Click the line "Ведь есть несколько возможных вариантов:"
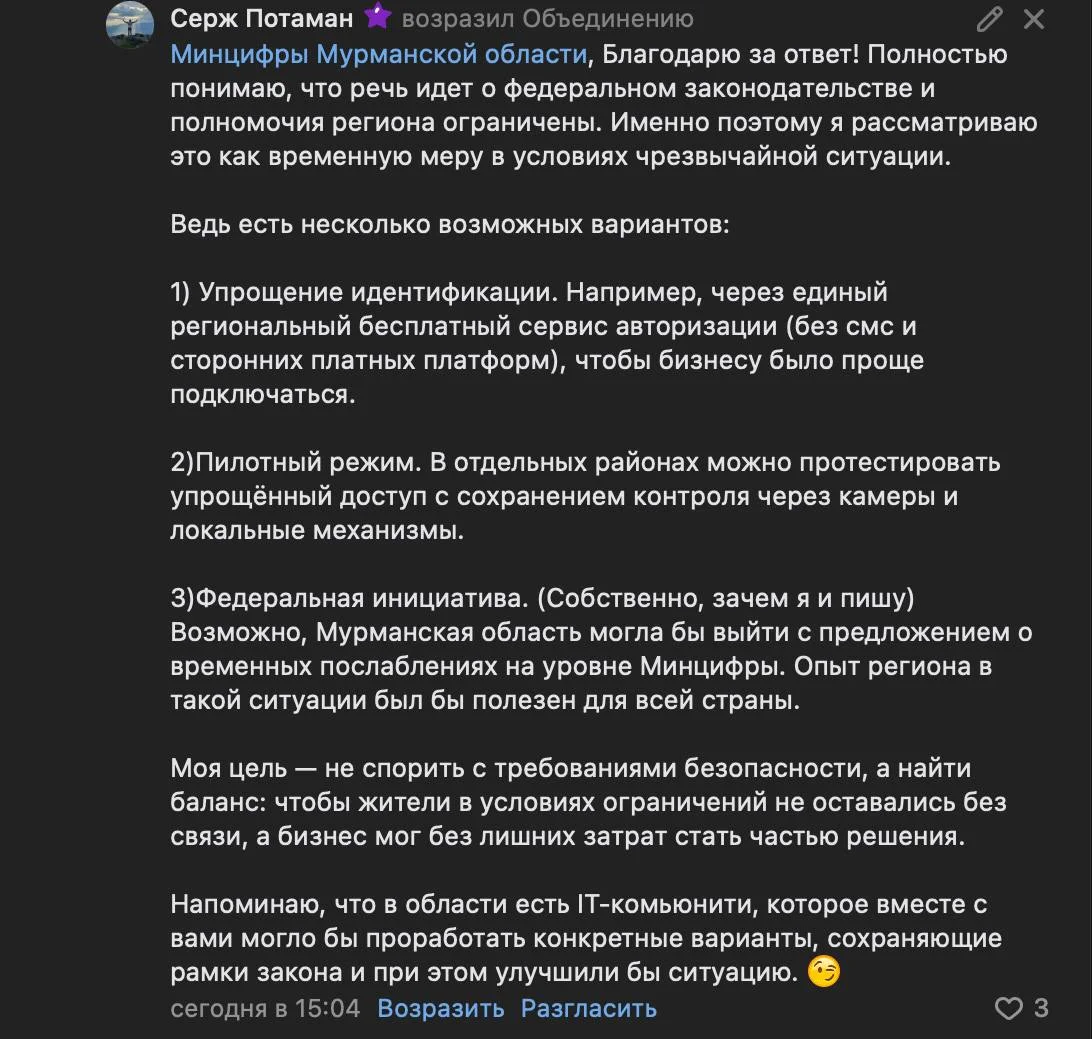This screenshot has height=1039, width=1092. pos(450,224)
